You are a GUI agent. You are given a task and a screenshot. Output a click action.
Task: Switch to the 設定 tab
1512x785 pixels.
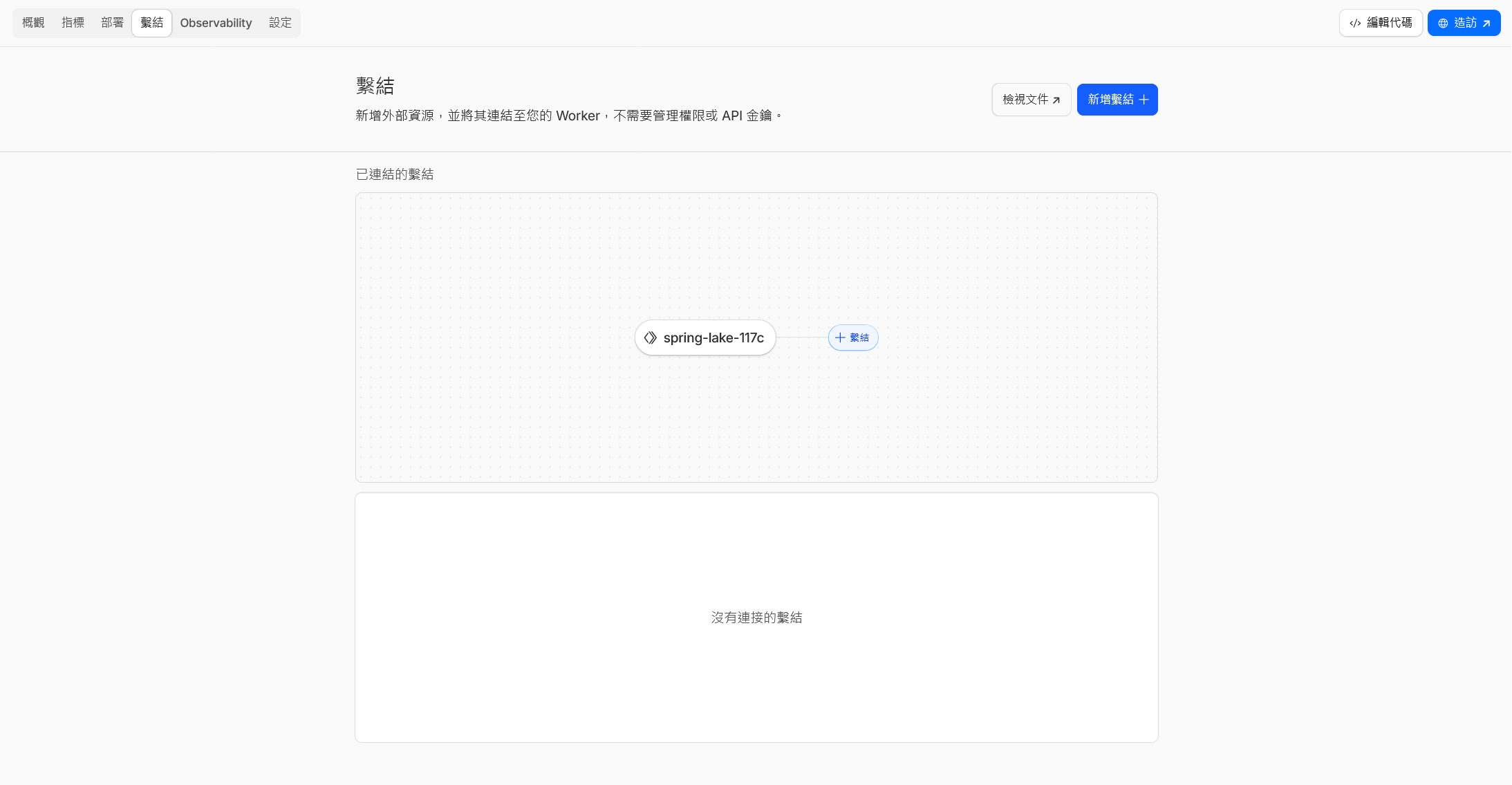[280, 23]
